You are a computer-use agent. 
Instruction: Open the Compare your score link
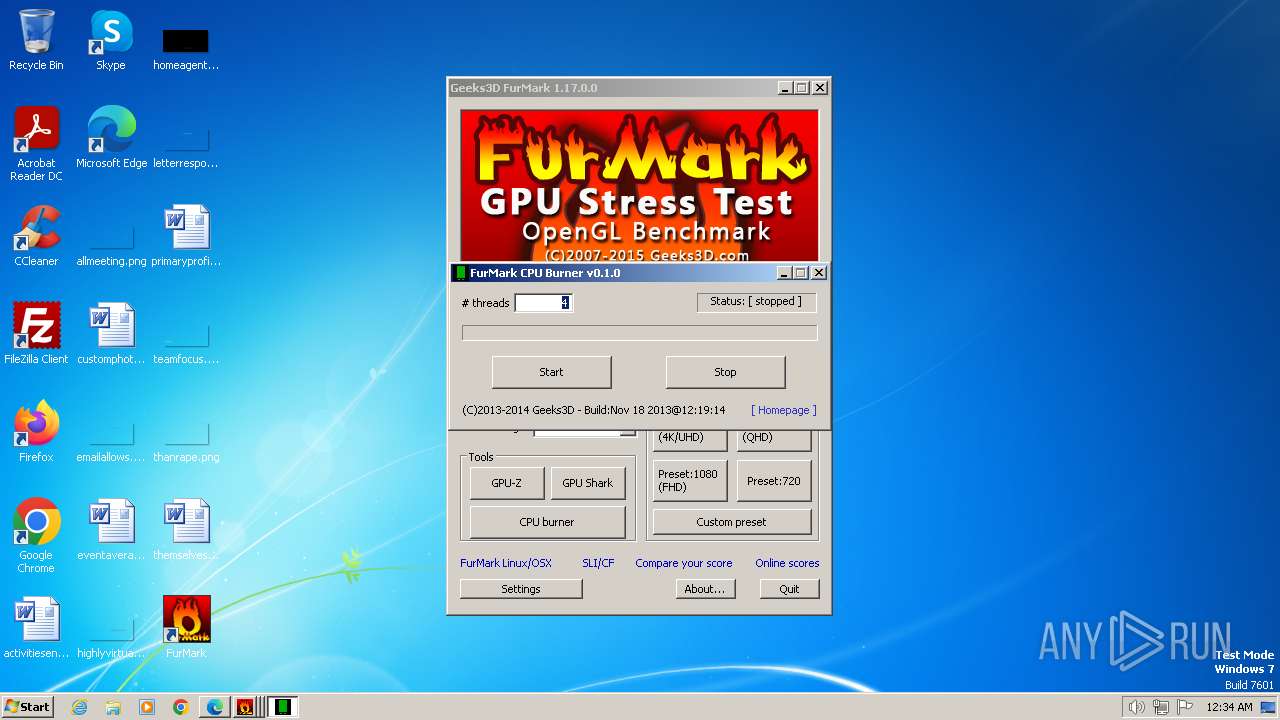coord(684,563)
